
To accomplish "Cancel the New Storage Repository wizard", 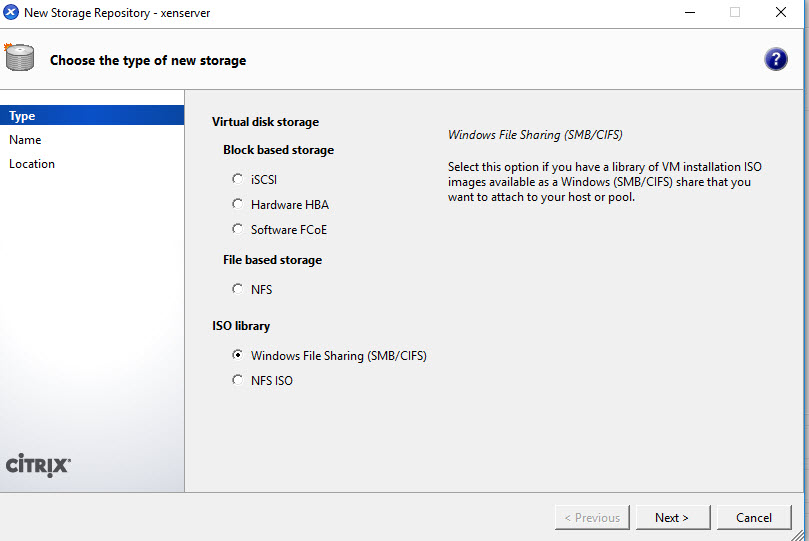I will pos(754,517).
